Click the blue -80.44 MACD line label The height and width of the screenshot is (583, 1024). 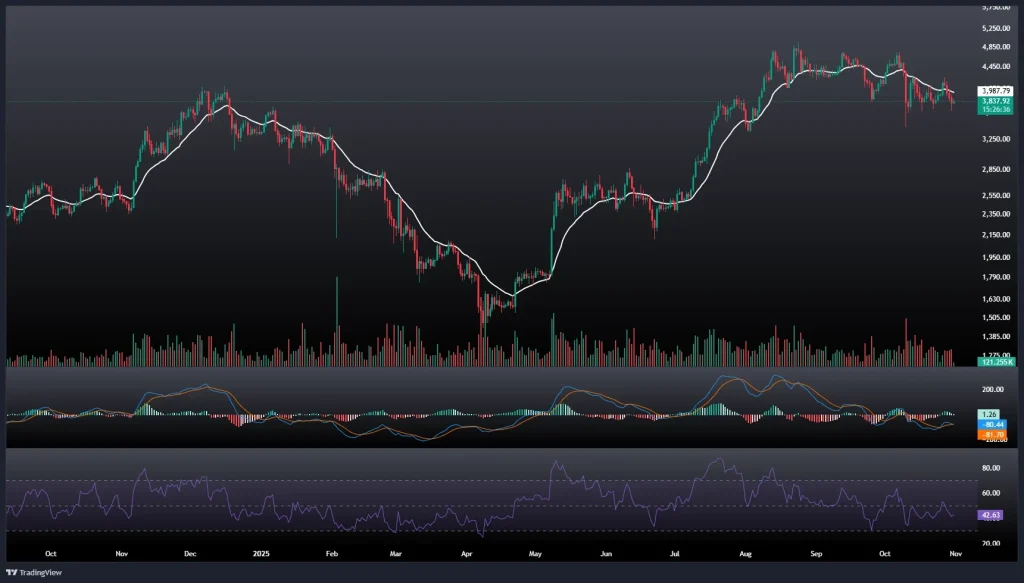(993, 424)
